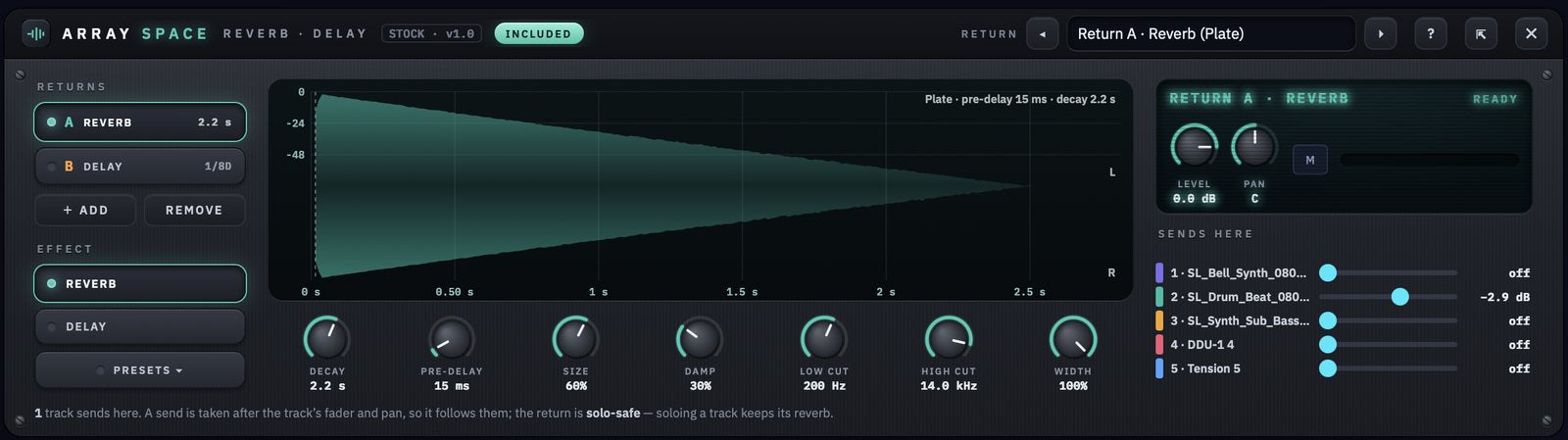This screenshot has width=1568, height=440.
Task: Go to the next return with right arrow
Action: coord(1381,33)
